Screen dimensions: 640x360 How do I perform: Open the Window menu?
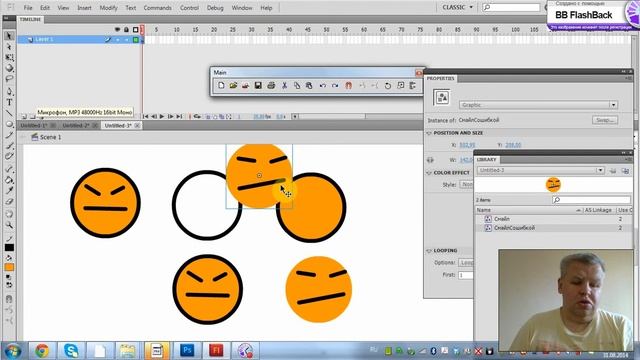click(x=242, y=8)
